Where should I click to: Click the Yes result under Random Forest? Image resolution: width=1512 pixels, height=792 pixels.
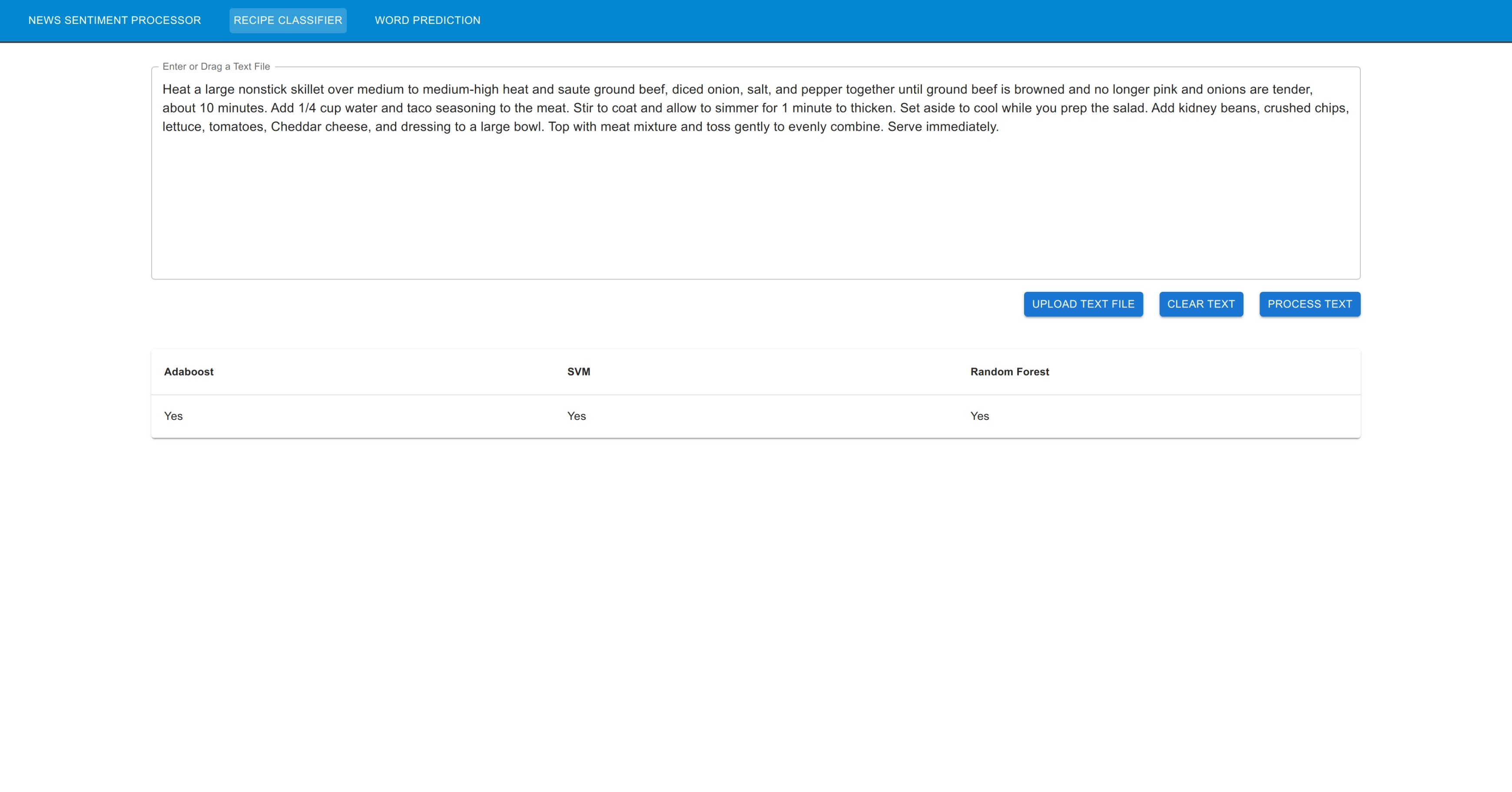[980, 416]
